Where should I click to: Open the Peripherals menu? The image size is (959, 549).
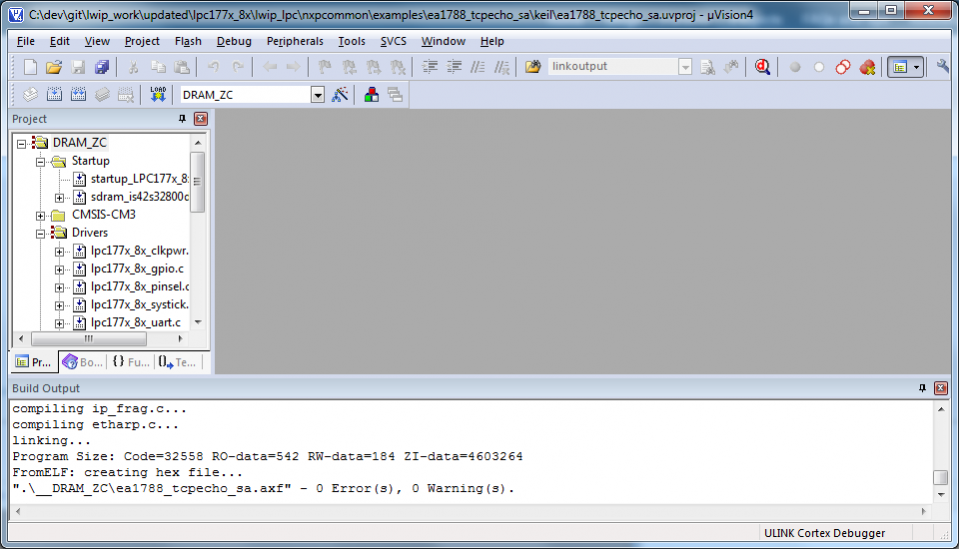[295, 41]
